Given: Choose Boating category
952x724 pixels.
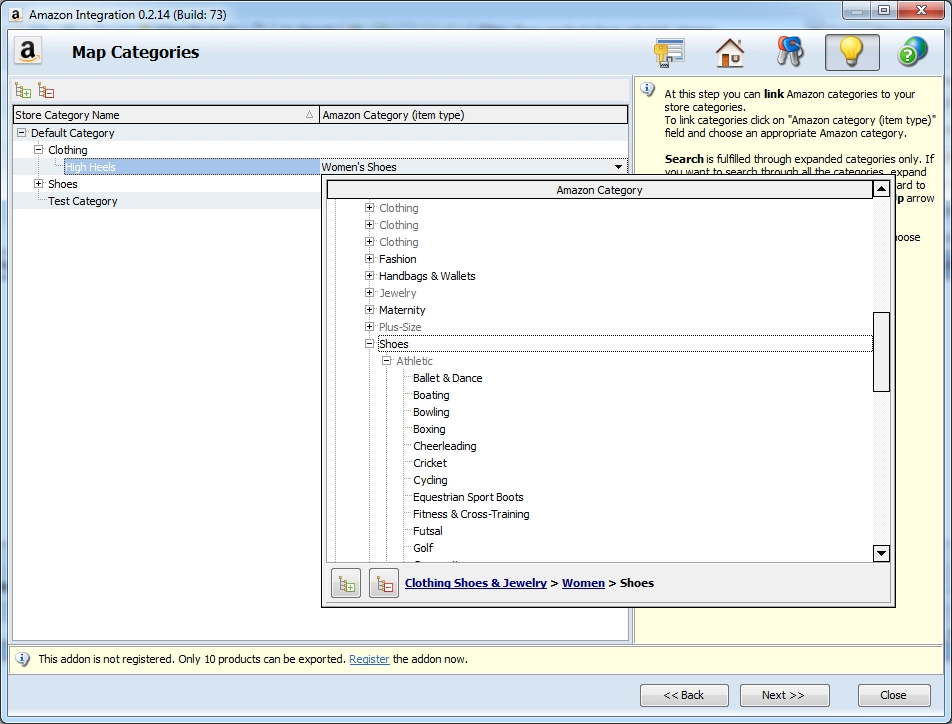Looking at the screenshot, I should click(x=431, y=395).
